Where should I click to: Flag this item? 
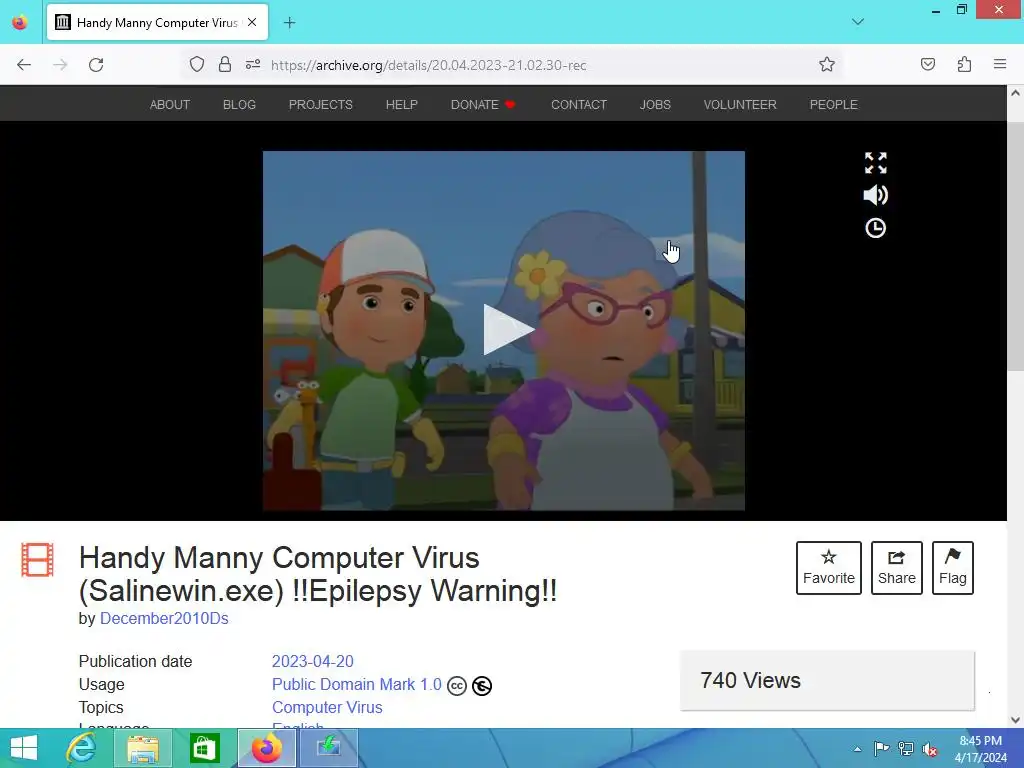[953, 568]
